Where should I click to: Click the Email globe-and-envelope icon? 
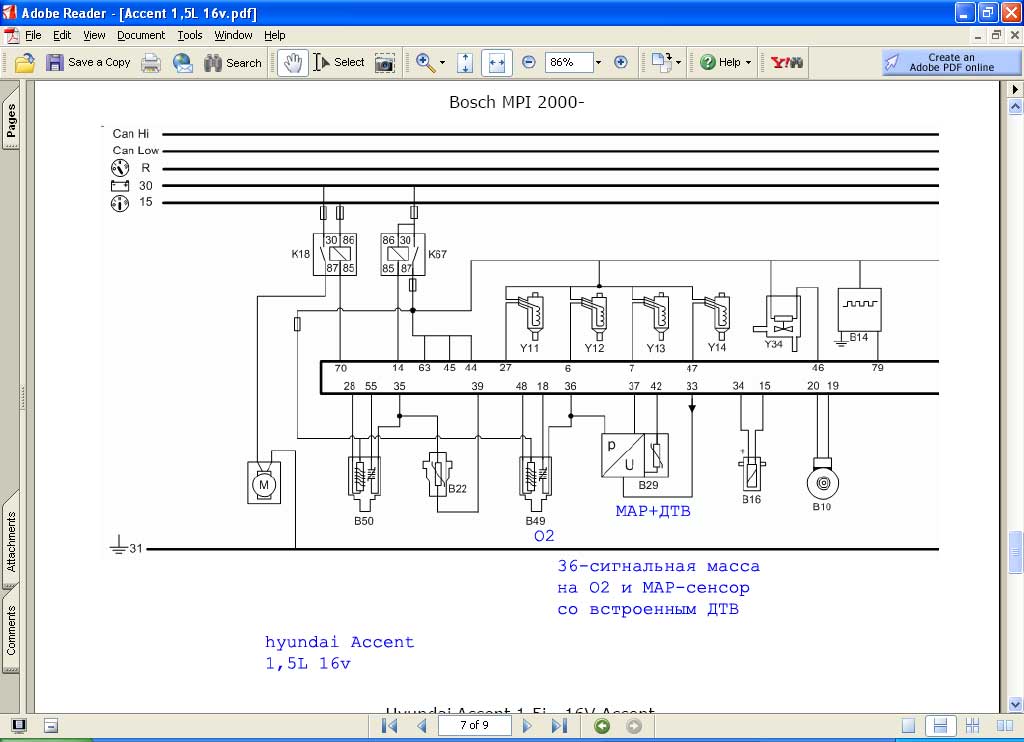(183, 63)
